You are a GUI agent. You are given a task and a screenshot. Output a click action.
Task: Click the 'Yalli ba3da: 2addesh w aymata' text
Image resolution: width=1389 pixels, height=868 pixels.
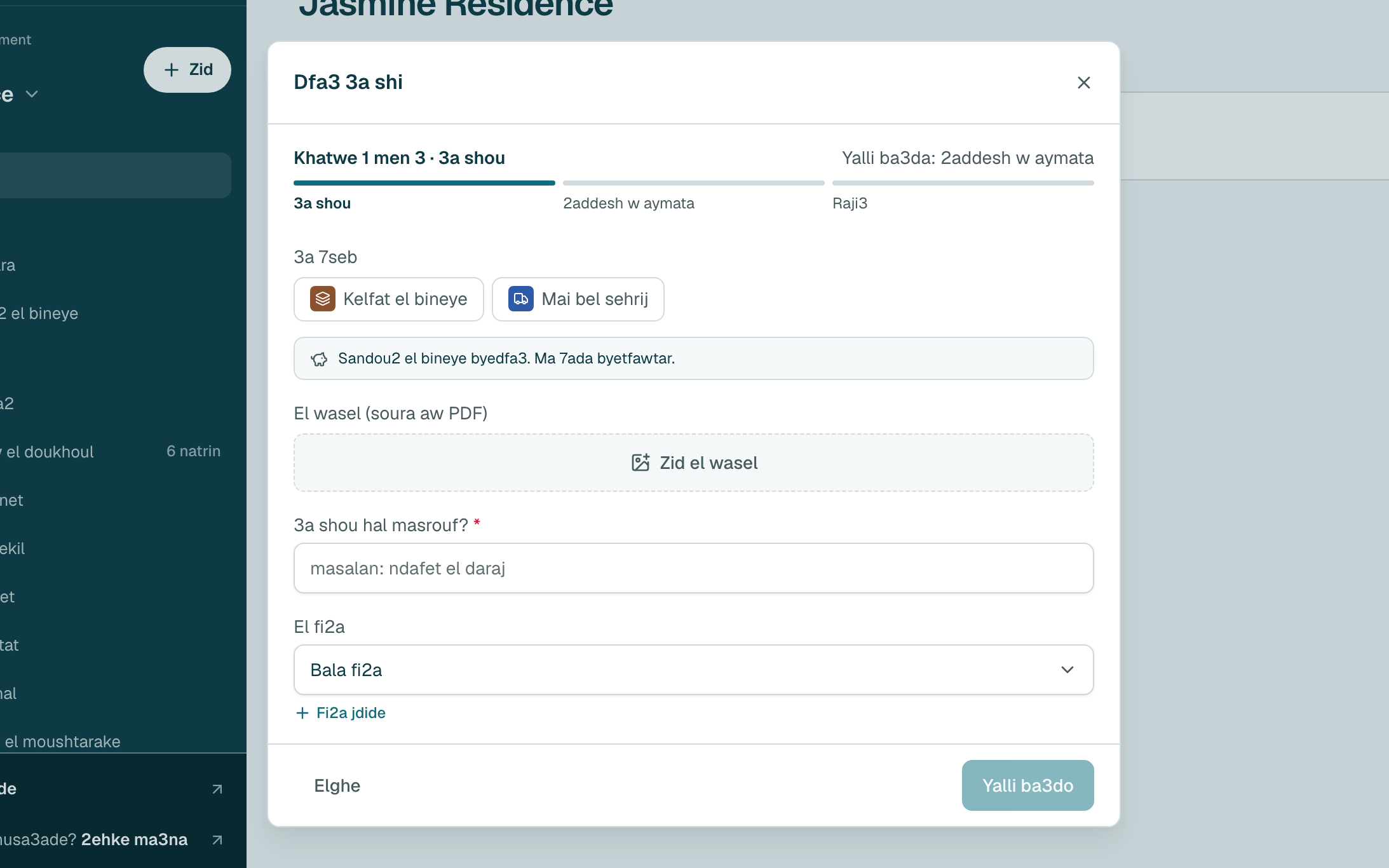968,158
